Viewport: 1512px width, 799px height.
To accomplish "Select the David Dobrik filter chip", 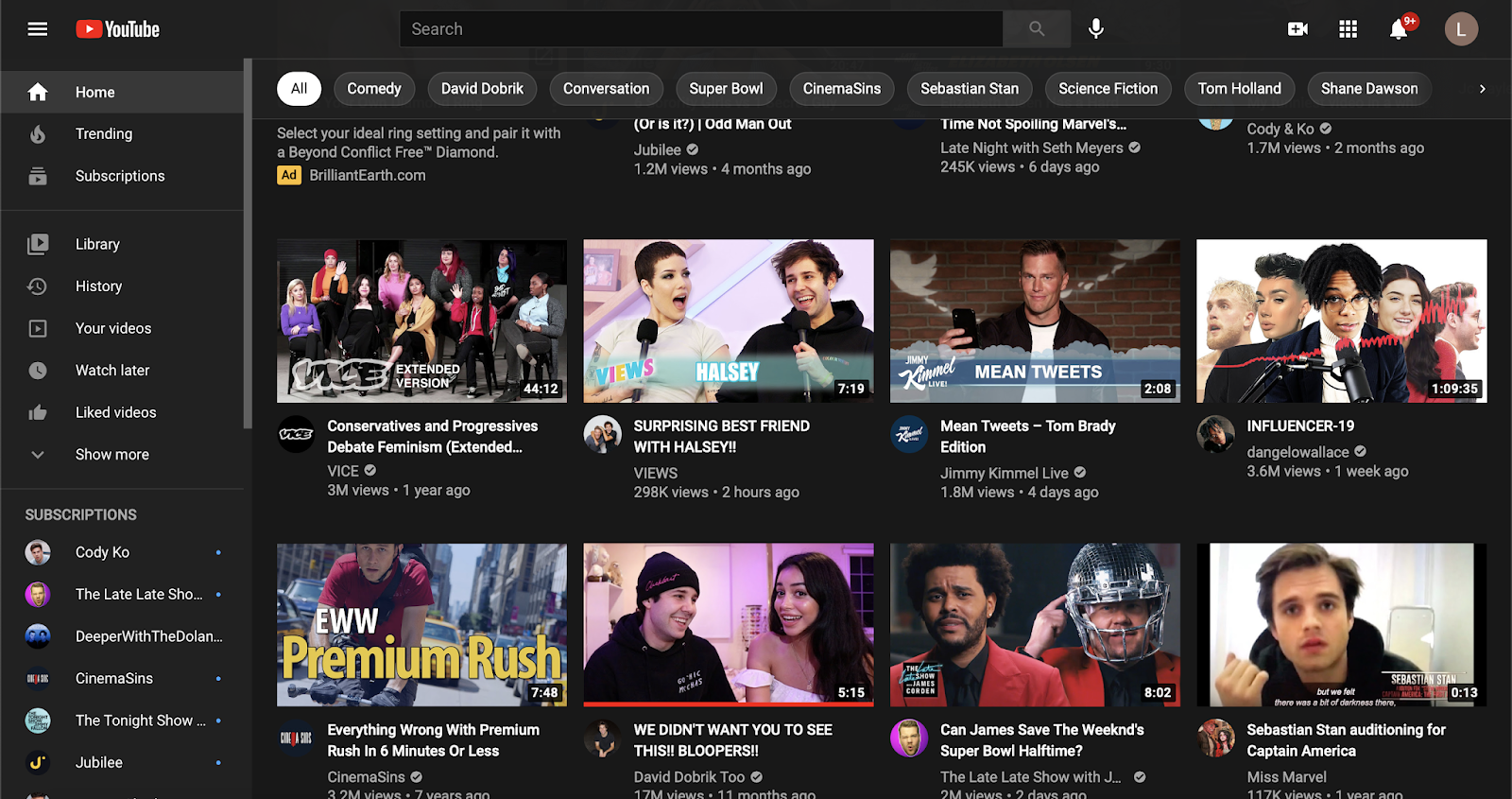I will [482, 89].
